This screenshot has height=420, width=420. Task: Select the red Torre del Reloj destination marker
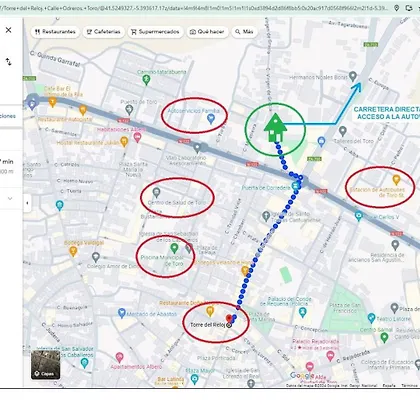(x=229, y=319)
